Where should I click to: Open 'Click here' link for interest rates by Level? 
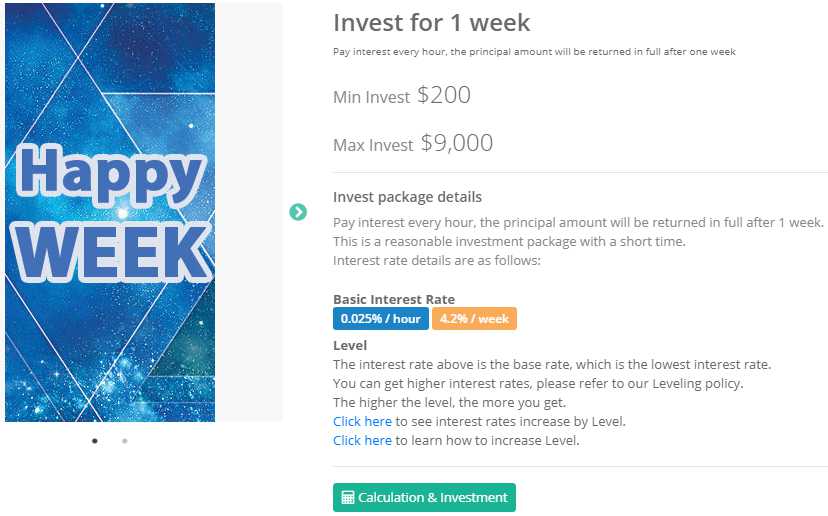pyautogui.click(x=362, y=422)
